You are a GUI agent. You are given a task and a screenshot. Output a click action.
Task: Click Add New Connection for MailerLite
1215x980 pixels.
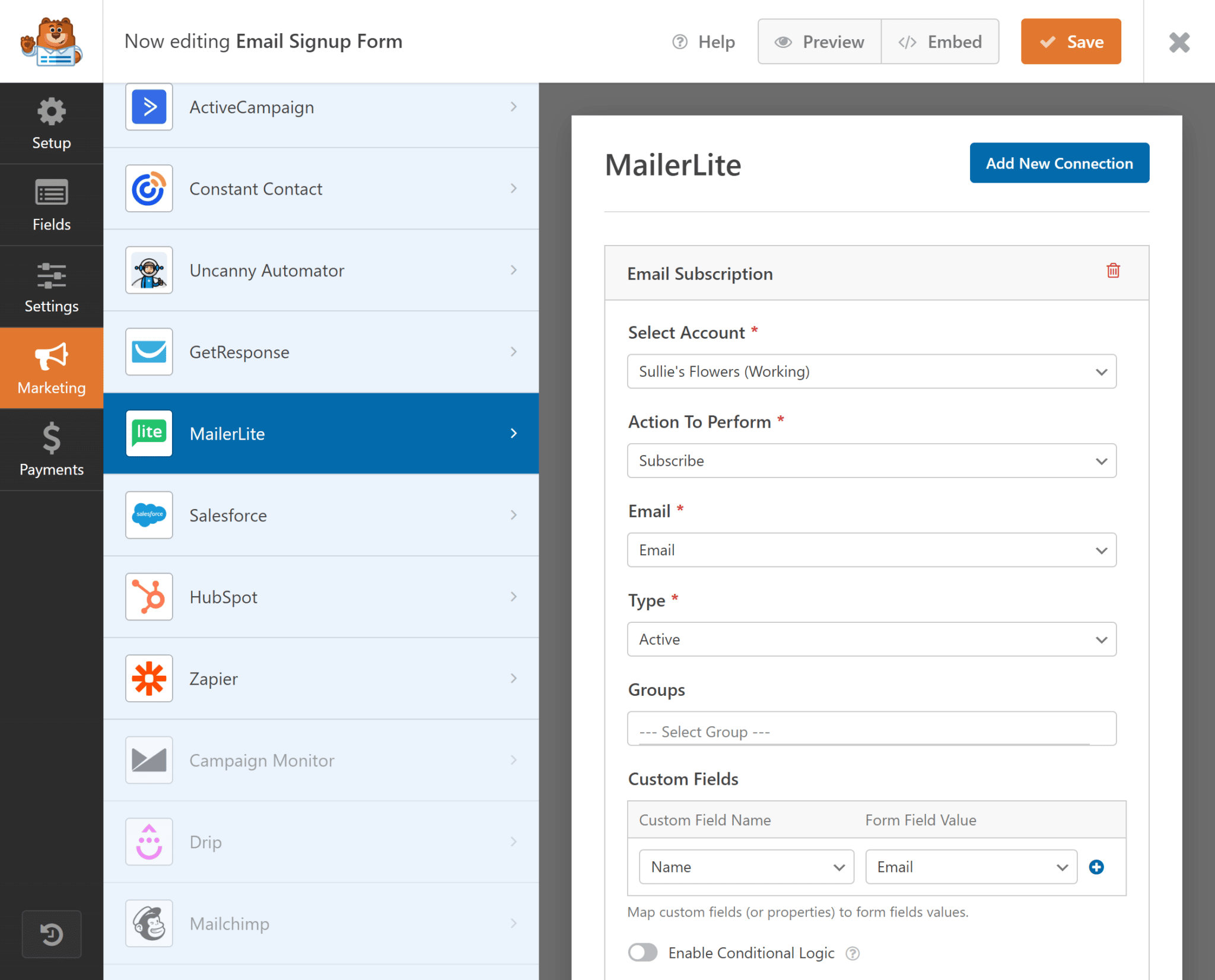point(1059,163)
